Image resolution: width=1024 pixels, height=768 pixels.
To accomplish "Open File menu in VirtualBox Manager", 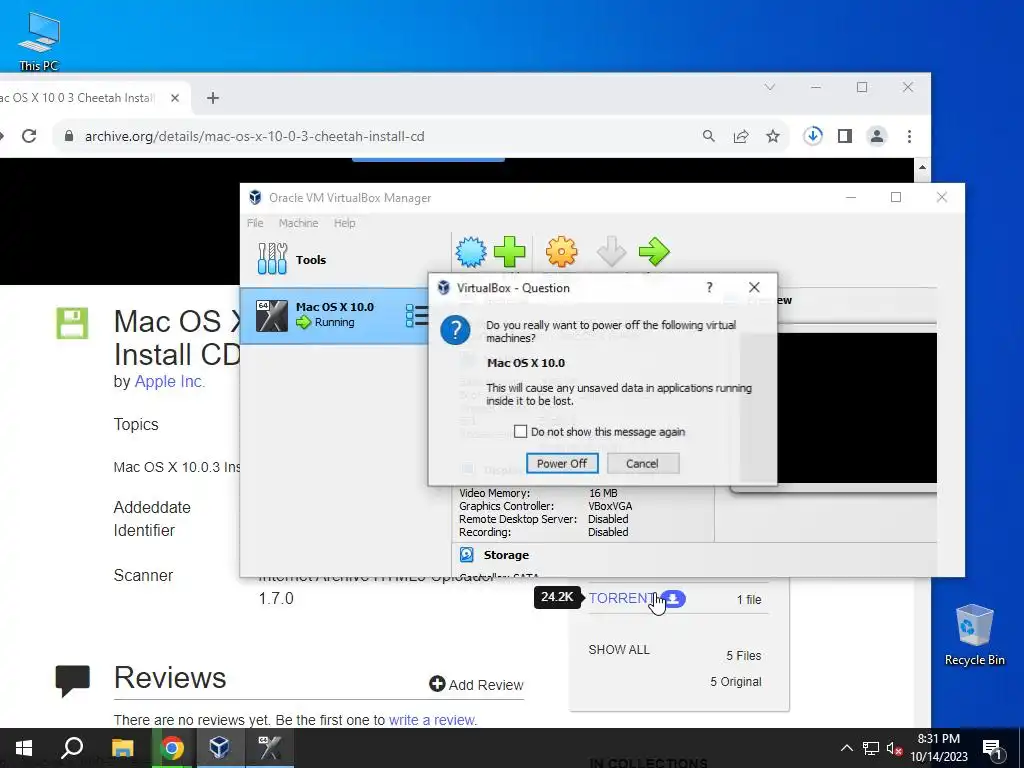I will pos(255,223).
